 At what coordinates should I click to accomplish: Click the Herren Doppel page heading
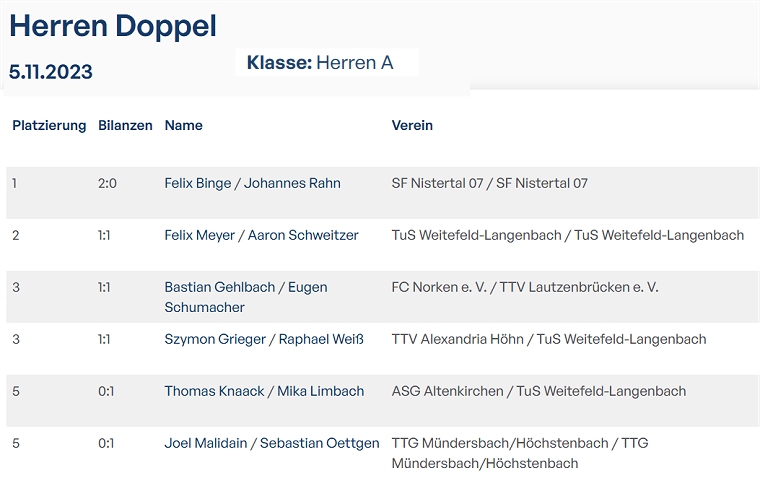pos(113,27)
